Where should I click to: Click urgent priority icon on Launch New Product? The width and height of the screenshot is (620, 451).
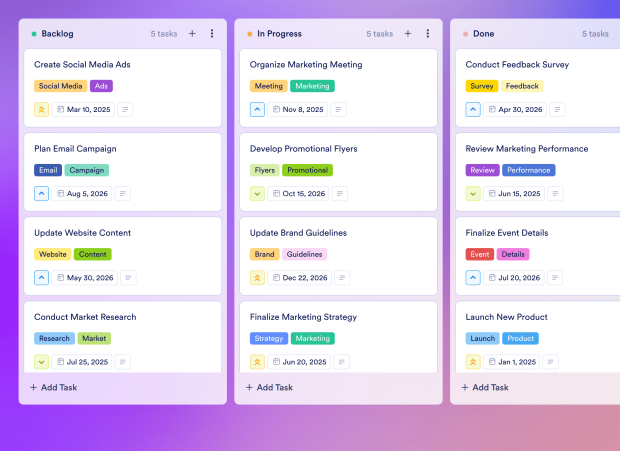tap(473, 362)
